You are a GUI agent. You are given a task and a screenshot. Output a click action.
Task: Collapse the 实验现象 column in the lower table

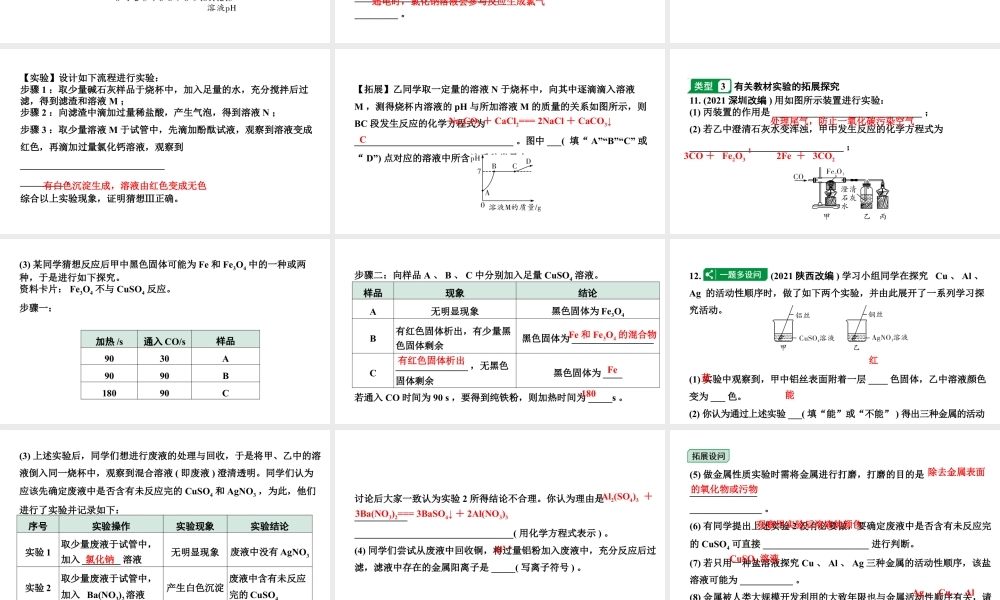[196, 523]
